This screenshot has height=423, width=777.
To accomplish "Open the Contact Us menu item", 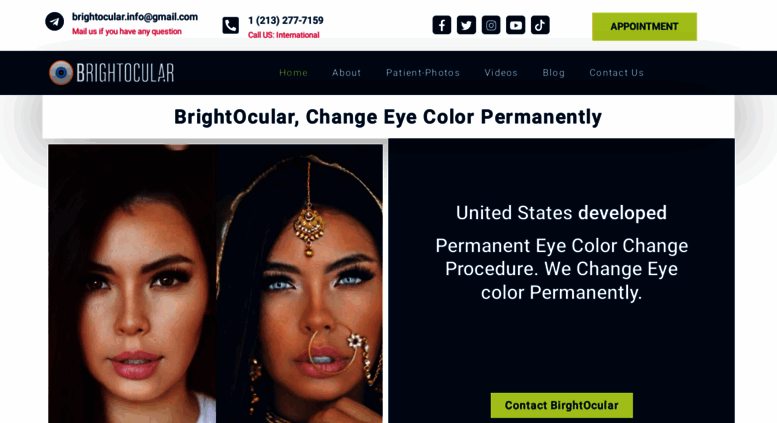I will click(616, 73).
